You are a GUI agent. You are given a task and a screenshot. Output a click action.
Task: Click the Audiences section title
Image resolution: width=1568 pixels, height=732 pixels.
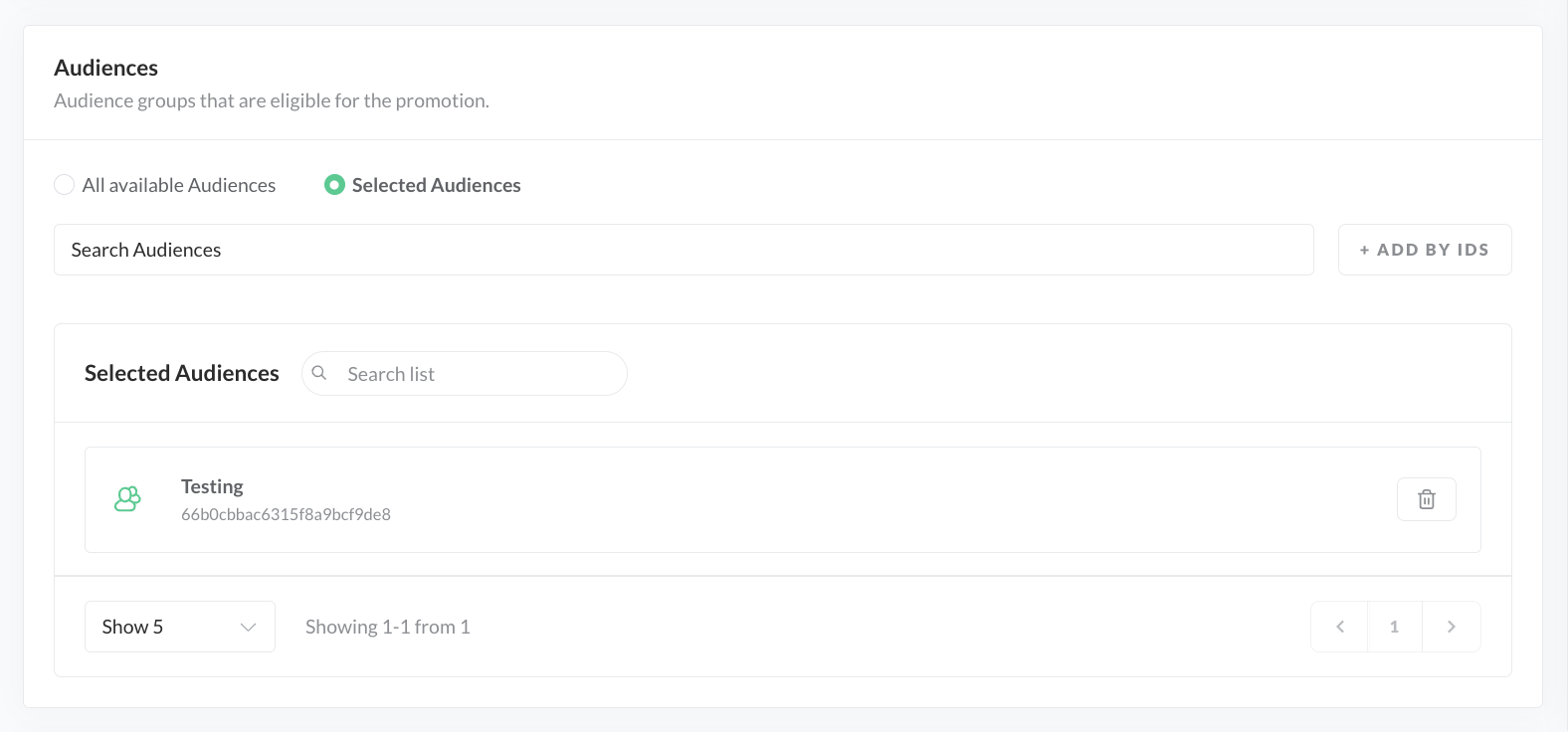point(106,68)
